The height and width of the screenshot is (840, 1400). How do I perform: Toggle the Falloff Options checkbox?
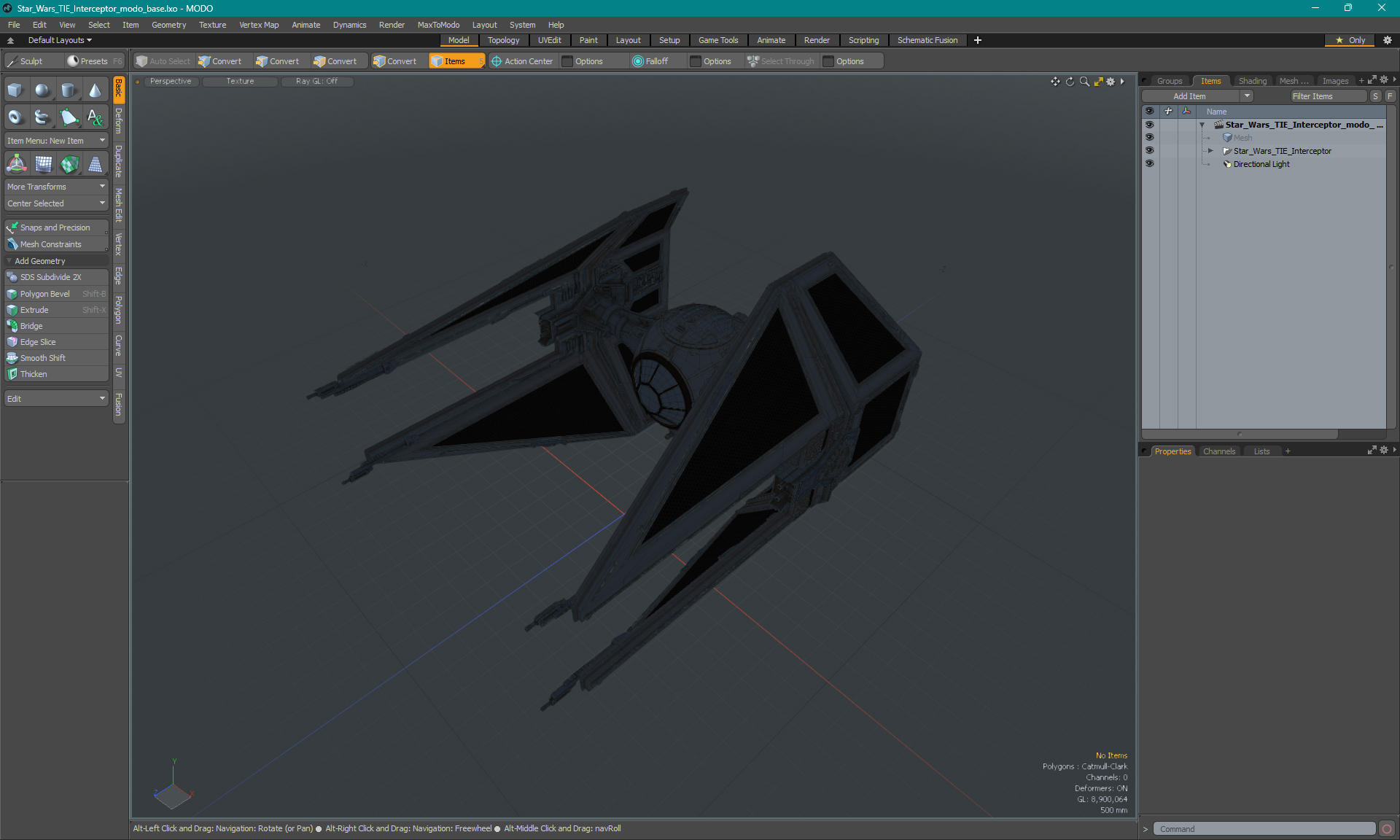tap(696, 61)
